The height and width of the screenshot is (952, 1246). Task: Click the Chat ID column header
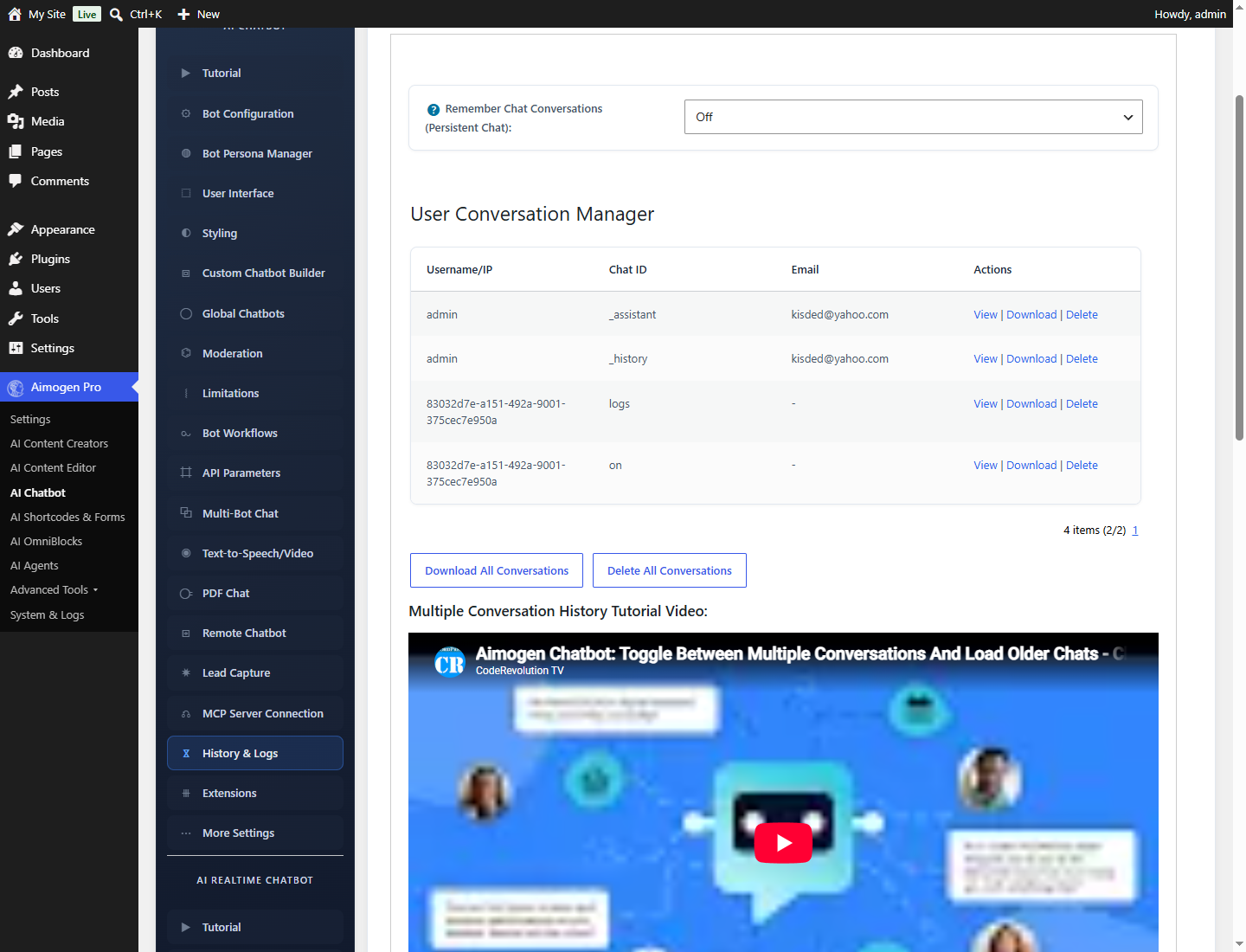coord(627,269)
